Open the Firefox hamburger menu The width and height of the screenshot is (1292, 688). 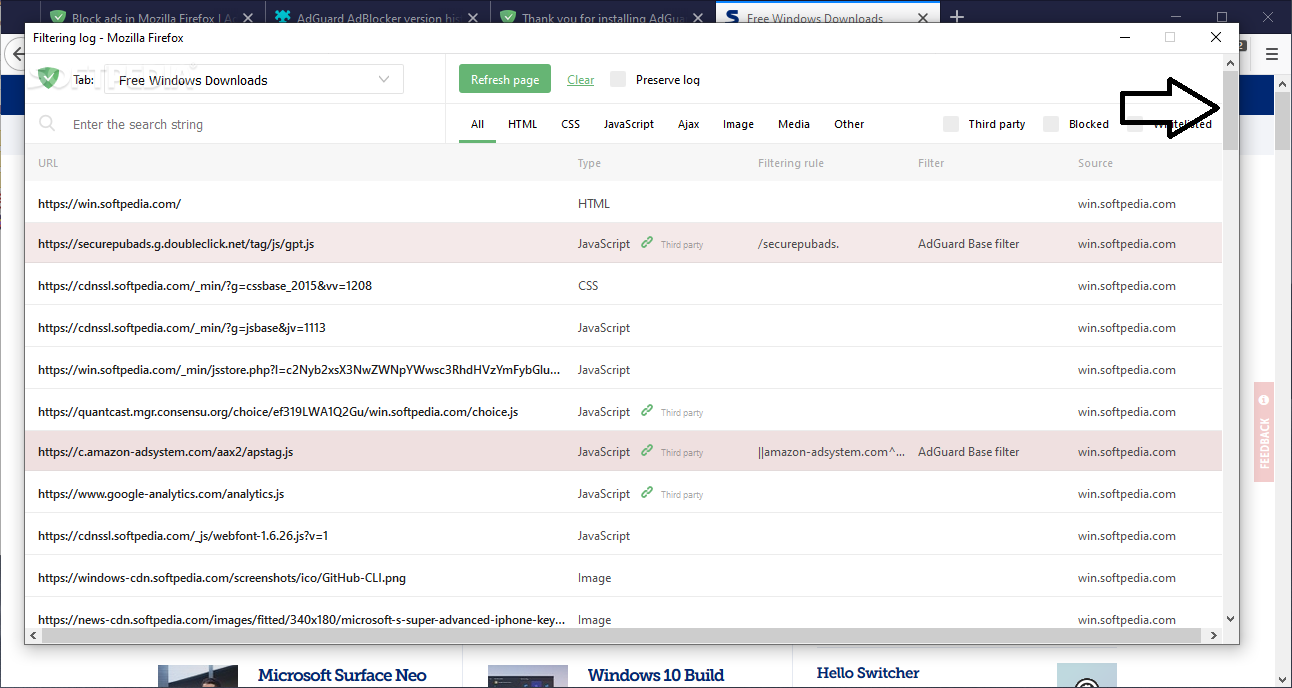pyautogui.click(x=1272, y=54)
